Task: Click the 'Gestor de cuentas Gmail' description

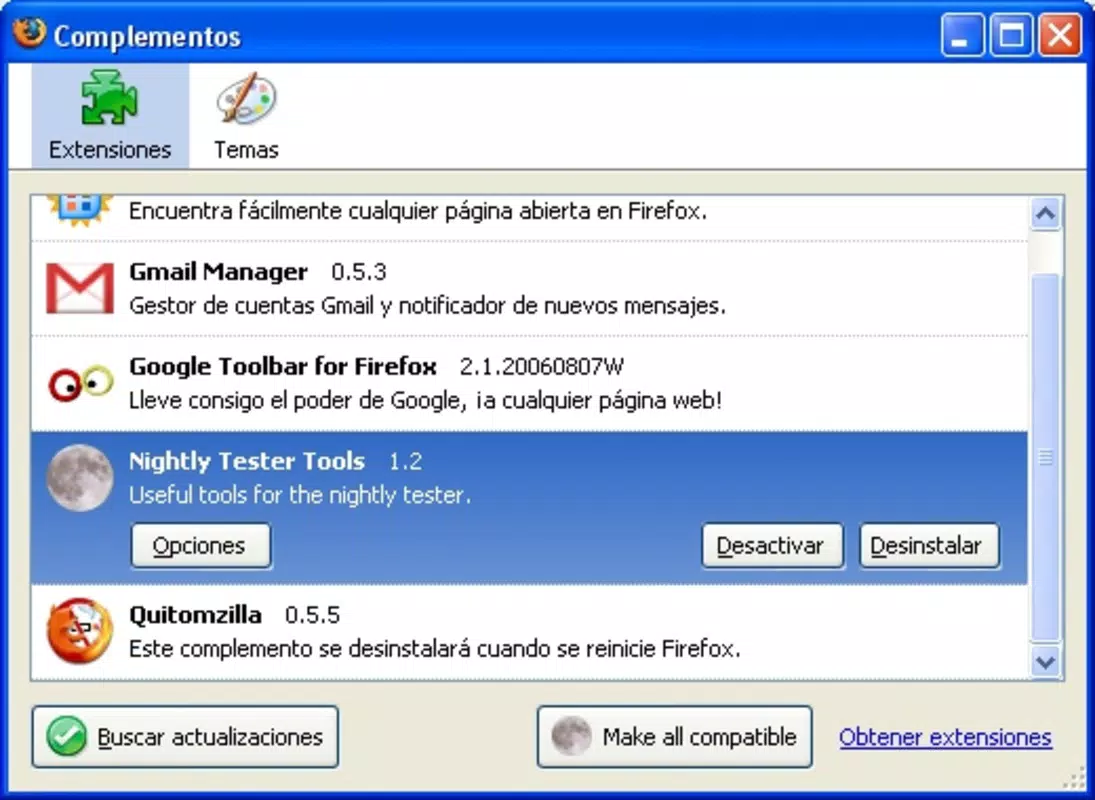Action: pyautogui.click(x=427, y=306)
